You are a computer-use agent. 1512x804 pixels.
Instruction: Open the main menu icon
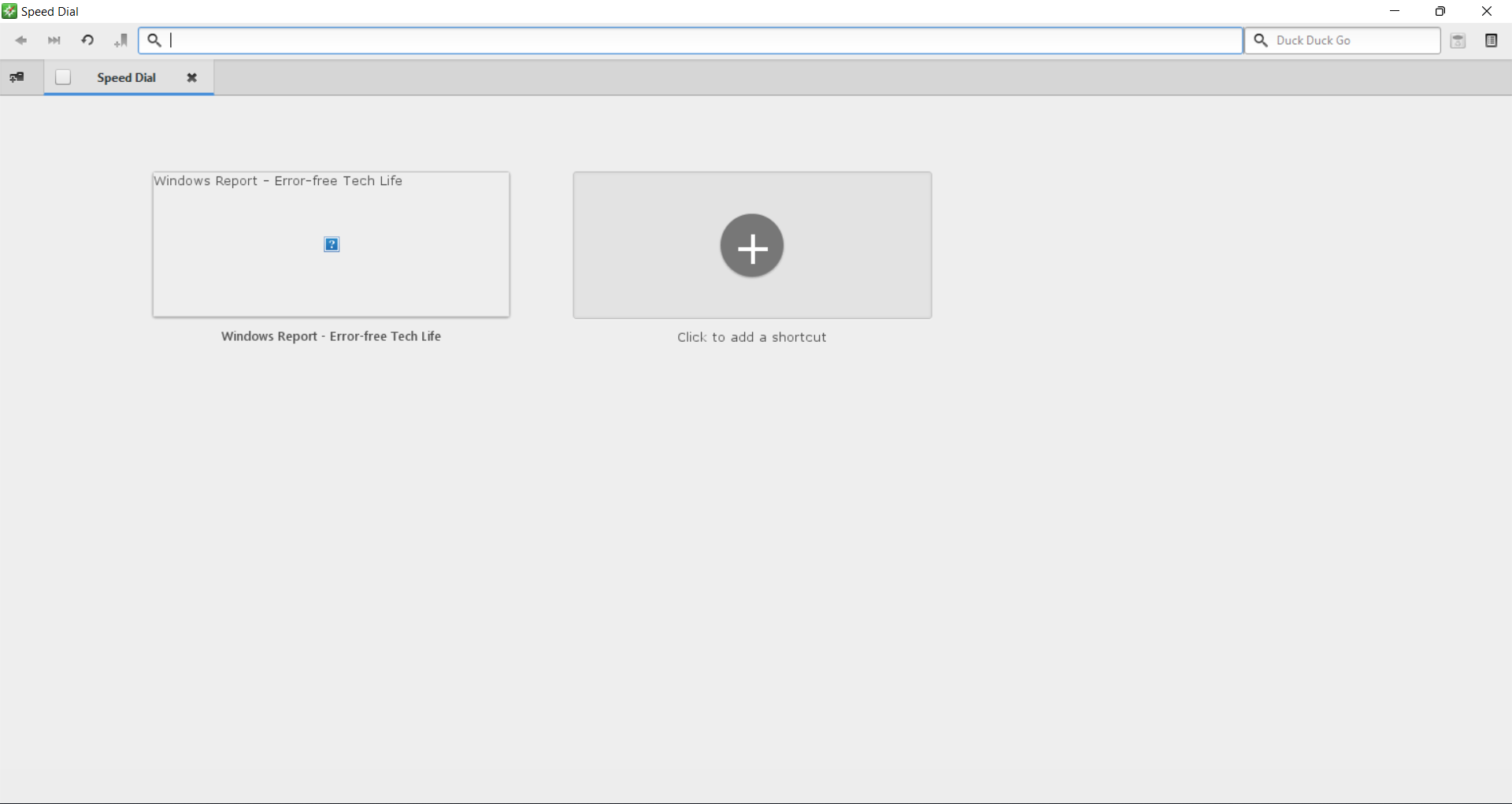point(1491,40)
